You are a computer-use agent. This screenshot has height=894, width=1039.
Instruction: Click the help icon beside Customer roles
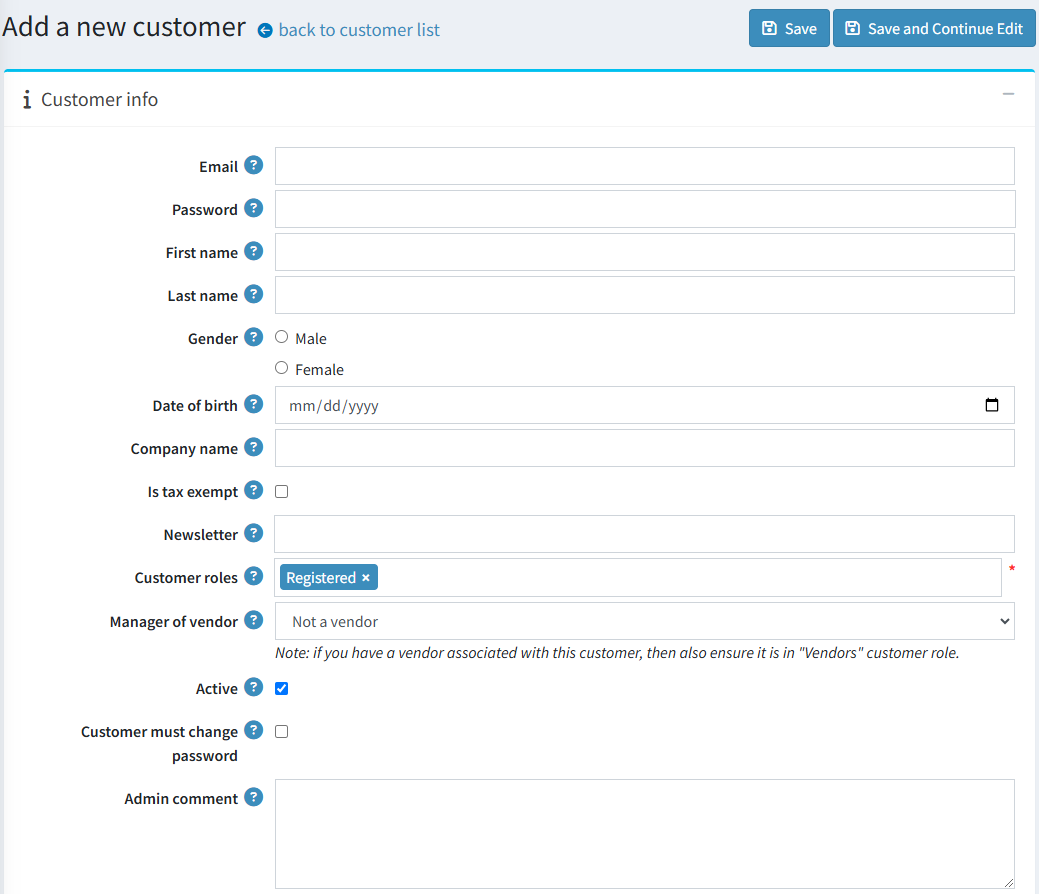tap(254, 576)
